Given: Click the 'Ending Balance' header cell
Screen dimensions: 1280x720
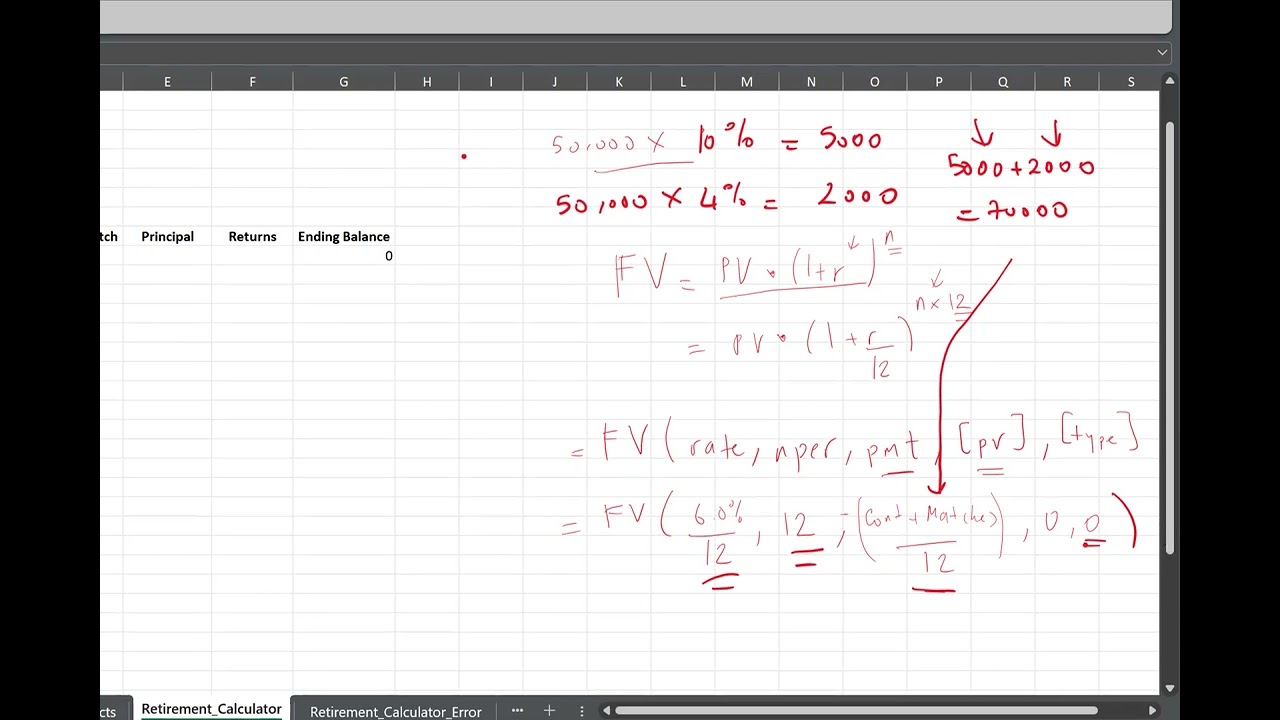Looking at the screenshot, I should click(x=344, y=236).
